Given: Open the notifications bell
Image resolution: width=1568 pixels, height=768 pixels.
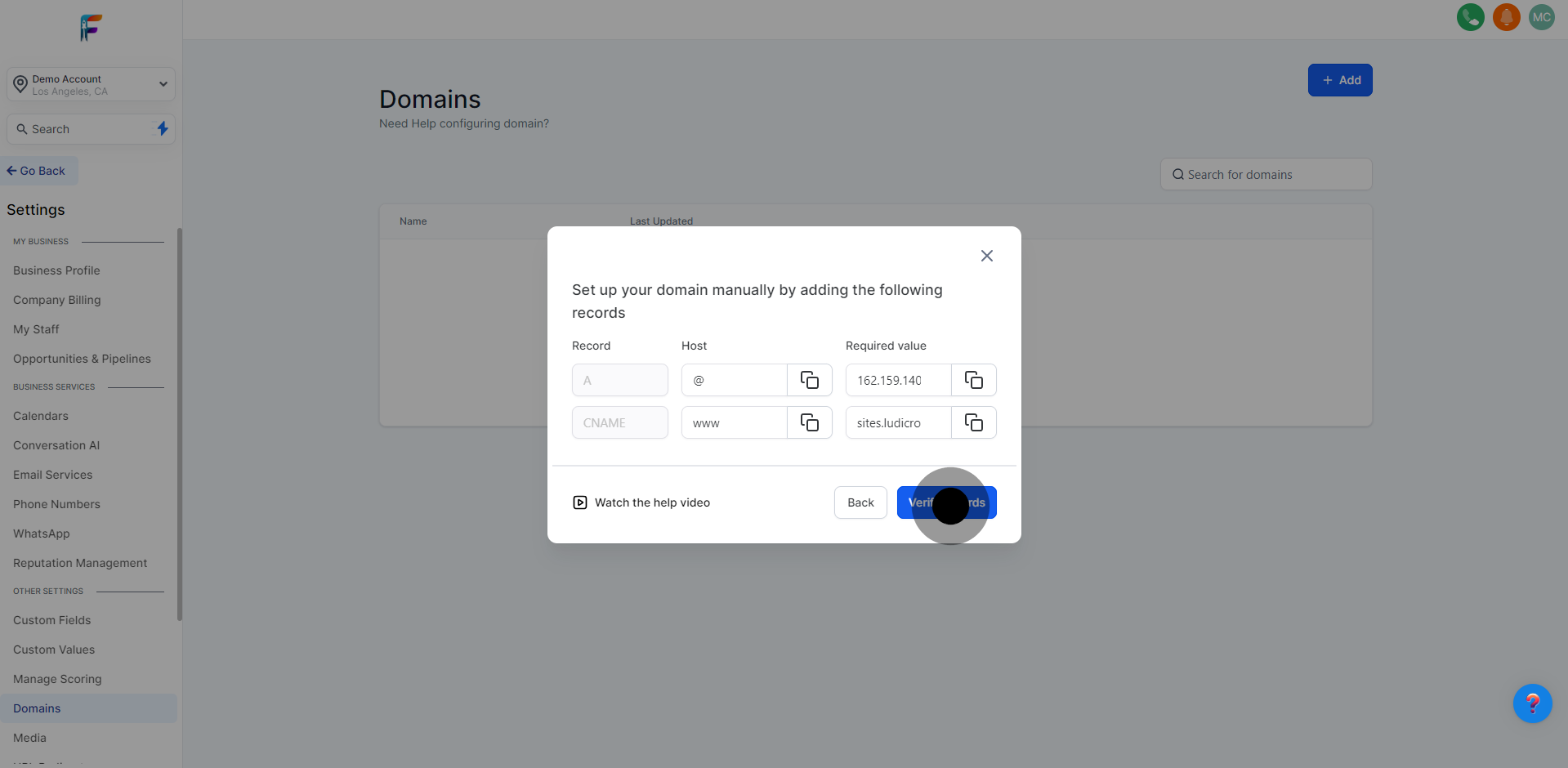Looking at the screenshot, I should 1506,17.
